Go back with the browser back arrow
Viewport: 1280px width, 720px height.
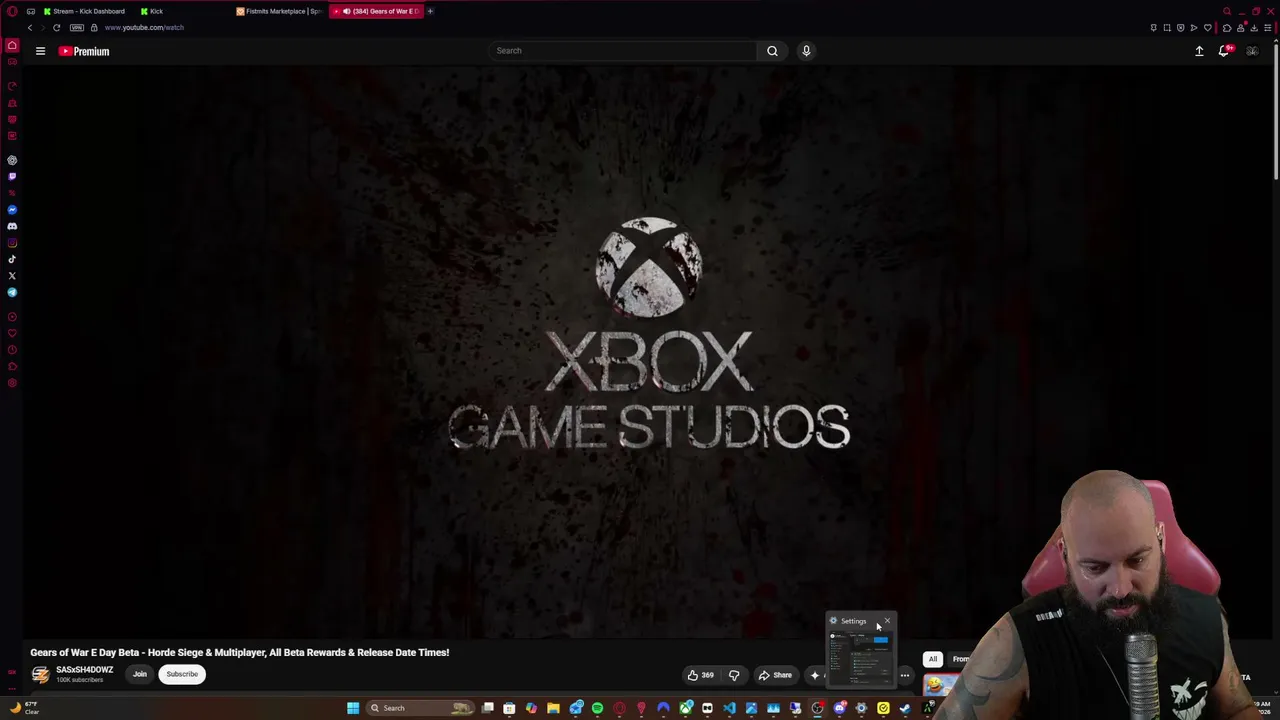pos(30,28)
